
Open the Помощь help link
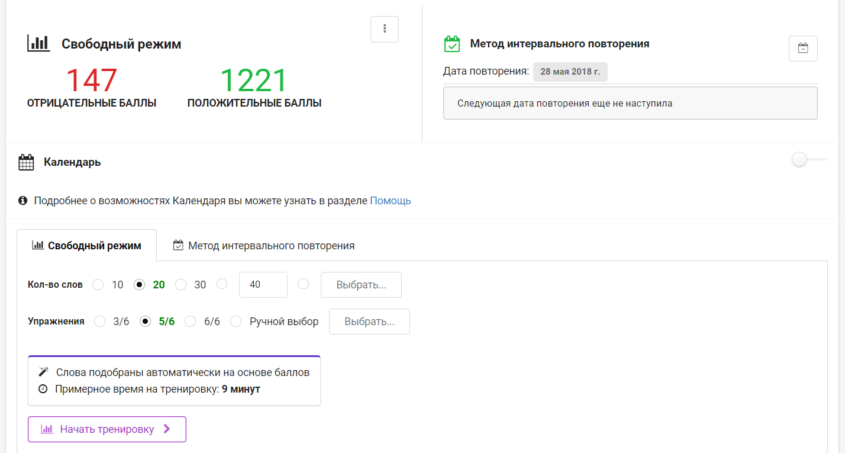(x=390, y=200)
